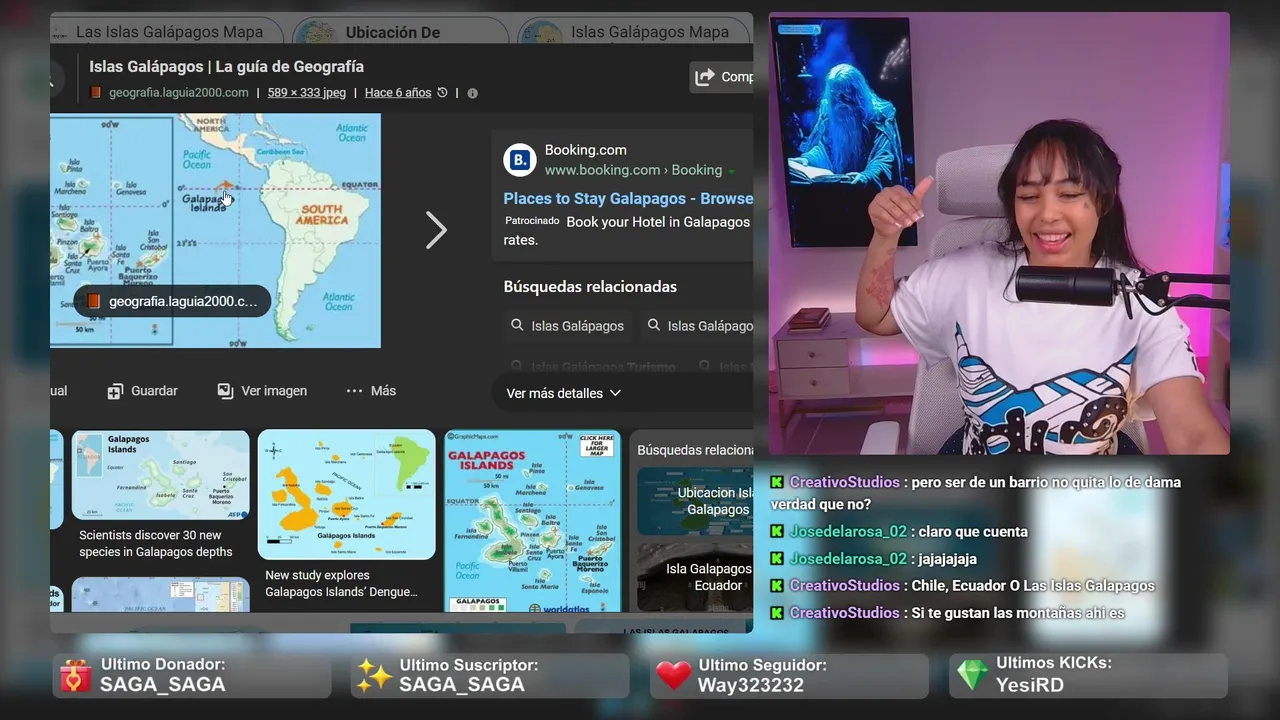
Task: Click the Kick badge next to Josedelarosa_02 claro que cuenta
Action: coord(777,532)
